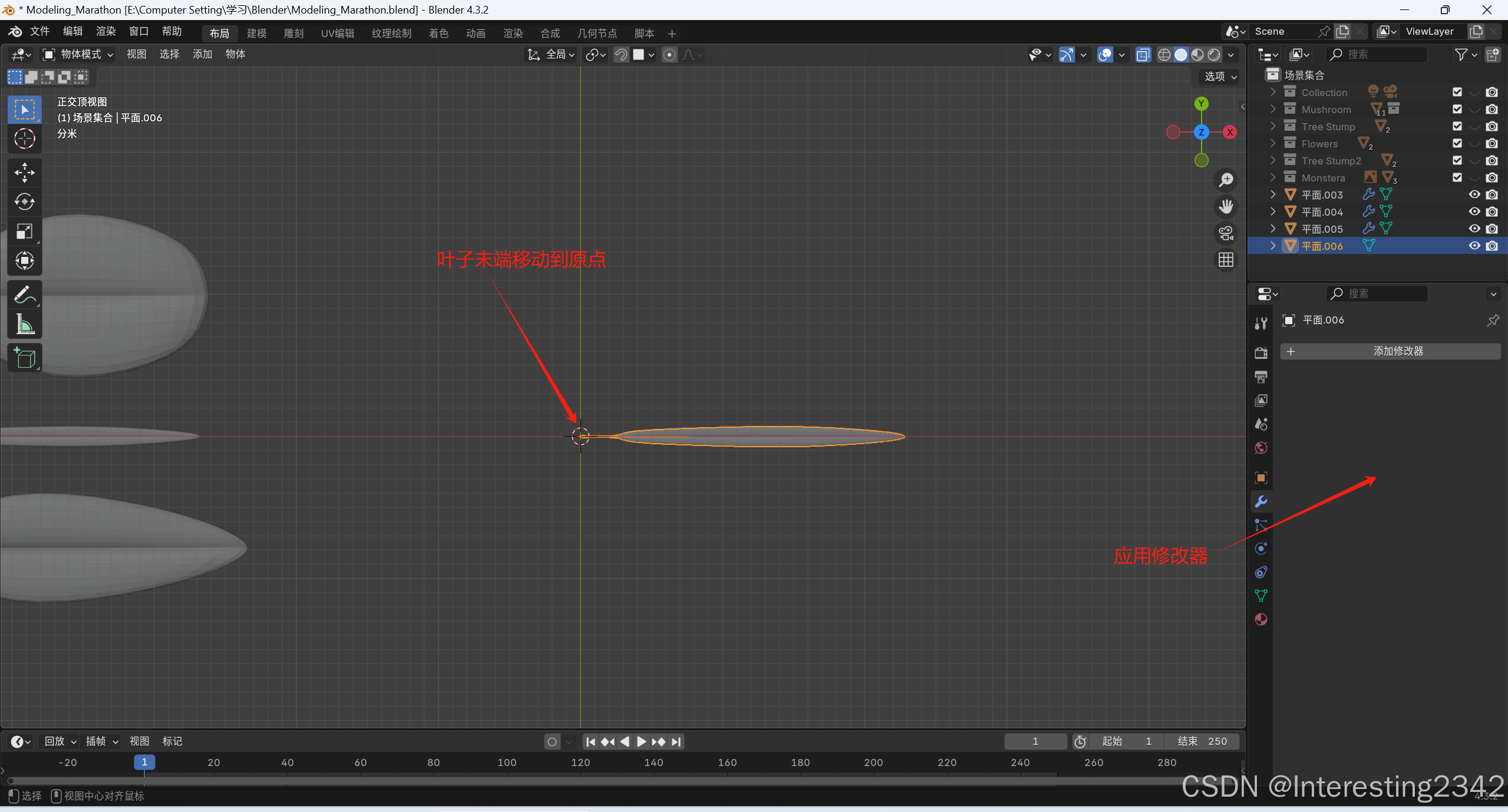Screen dimensions: 1508x812
Task: Expand the Monstera collection tree item
Action: click(1273, 177)
